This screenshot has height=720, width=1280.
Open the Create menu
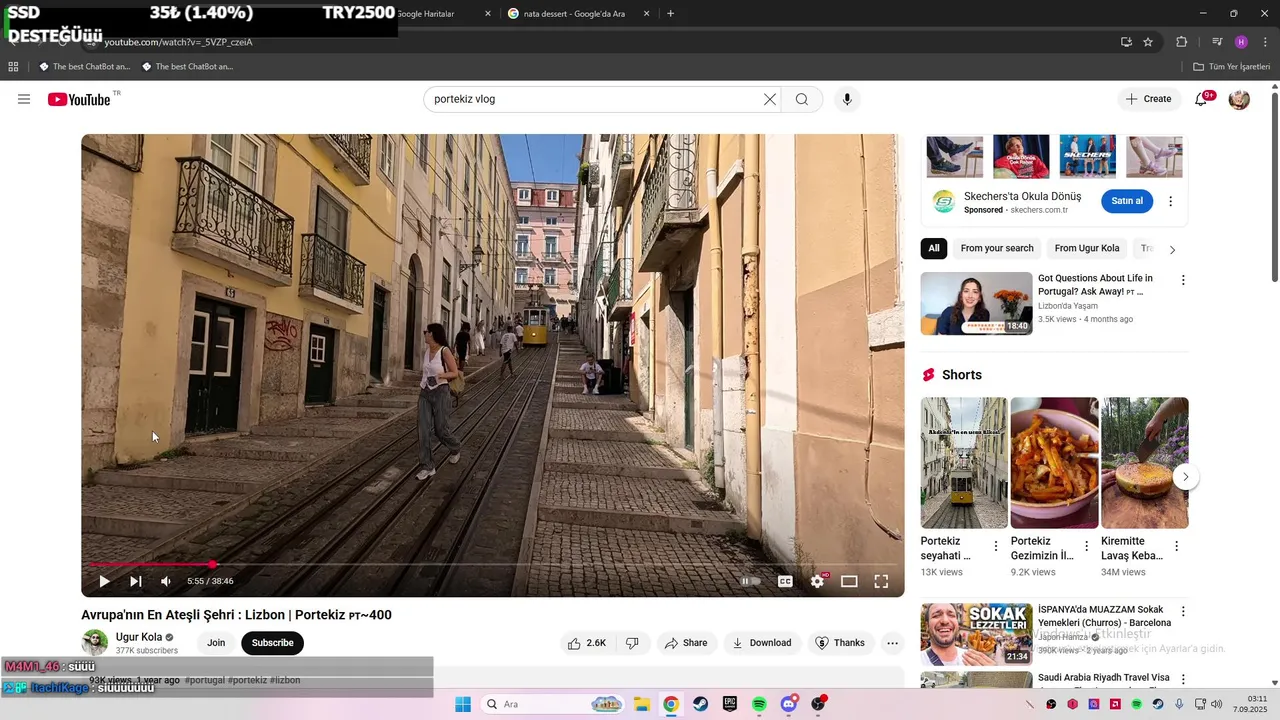(1148, 99)
